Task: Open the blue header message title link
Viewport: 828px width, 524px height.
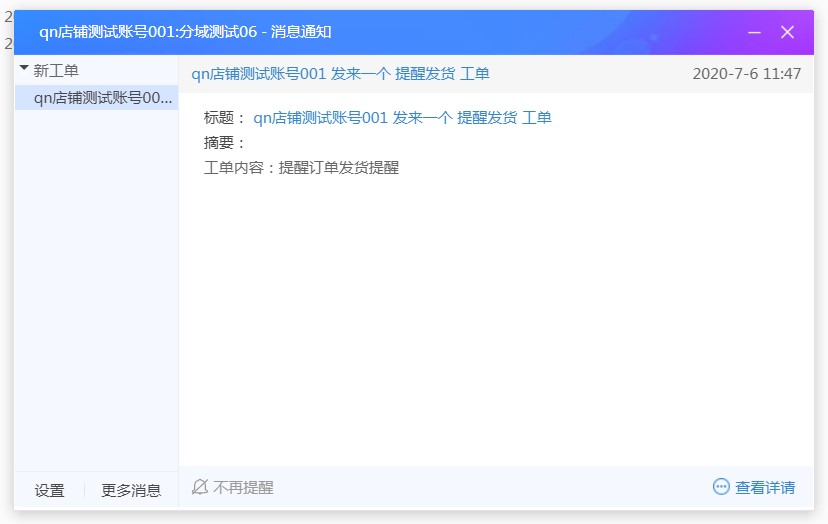Action: click(x=340, y=73)
